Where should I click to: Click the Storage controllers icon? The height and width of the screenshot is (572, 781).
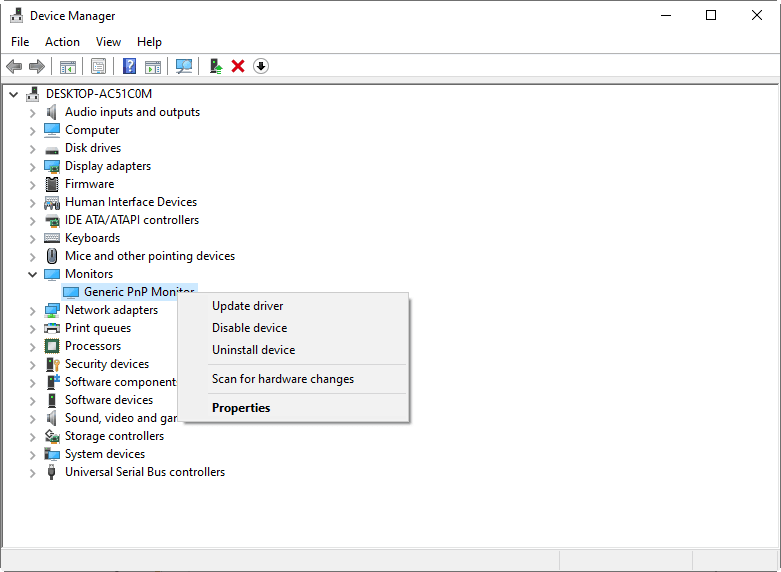(x=52, y=436)
